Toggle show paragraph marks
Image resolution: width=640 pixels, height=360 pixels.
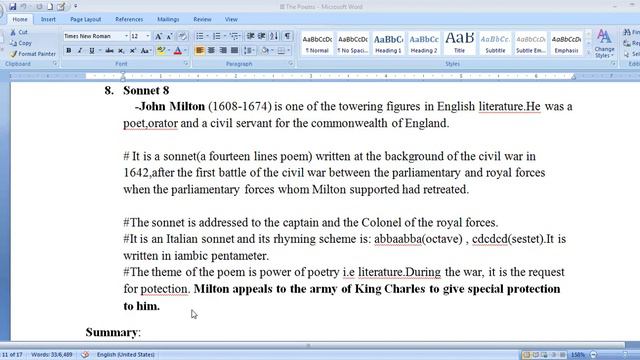287,36
